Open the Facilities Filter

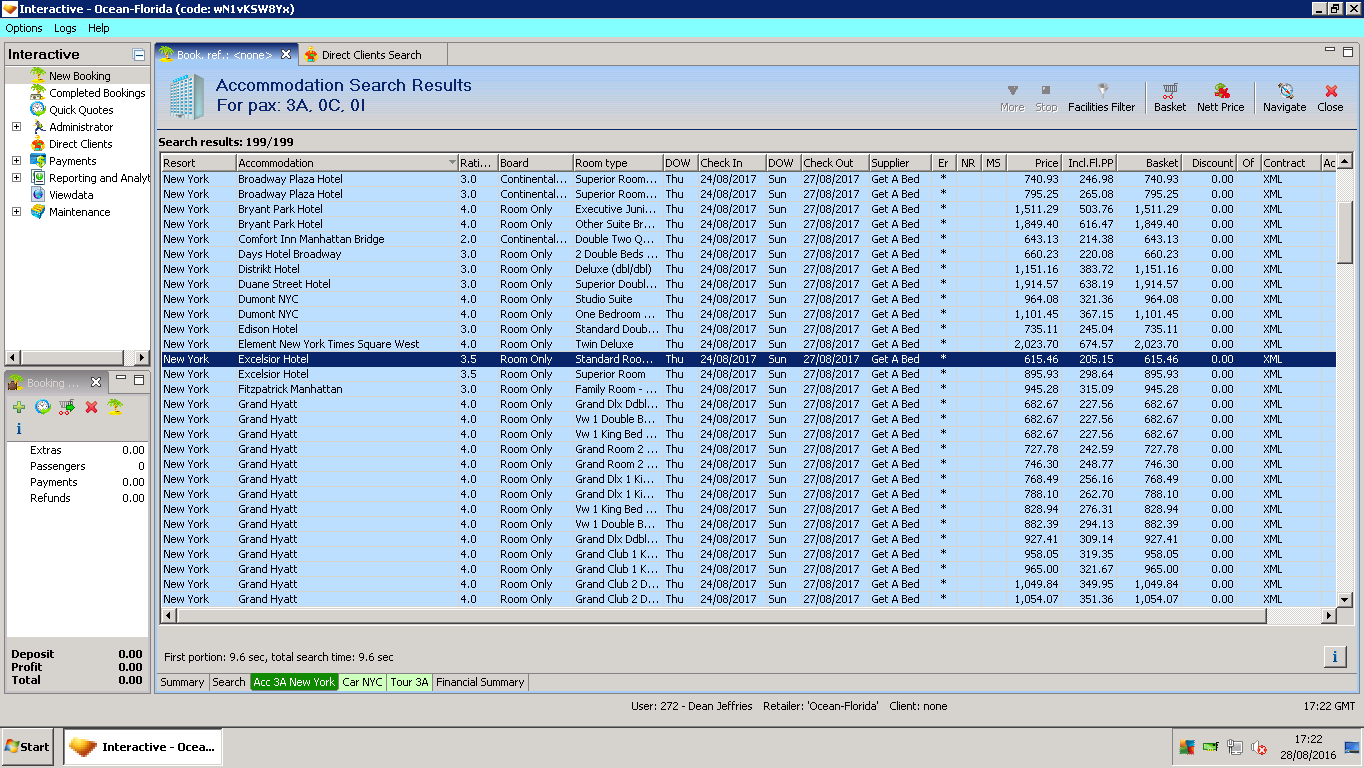1101,97
